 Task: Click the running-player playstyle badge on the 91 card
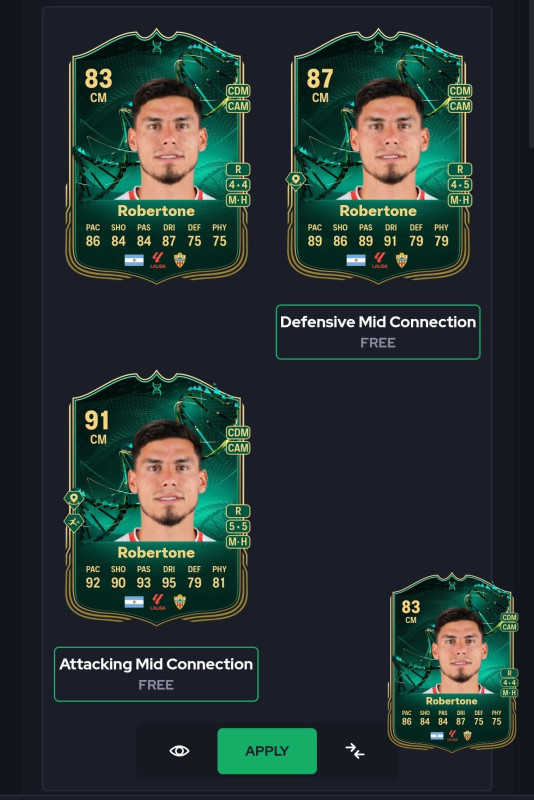(x=74, y=522)
